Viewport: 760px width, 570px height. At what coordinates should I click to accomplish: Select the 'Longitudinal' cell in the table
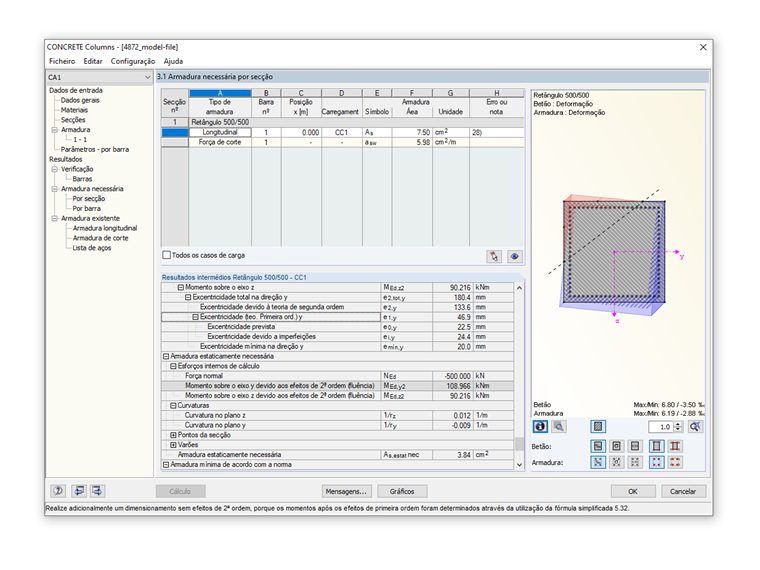tap(220, 132)
